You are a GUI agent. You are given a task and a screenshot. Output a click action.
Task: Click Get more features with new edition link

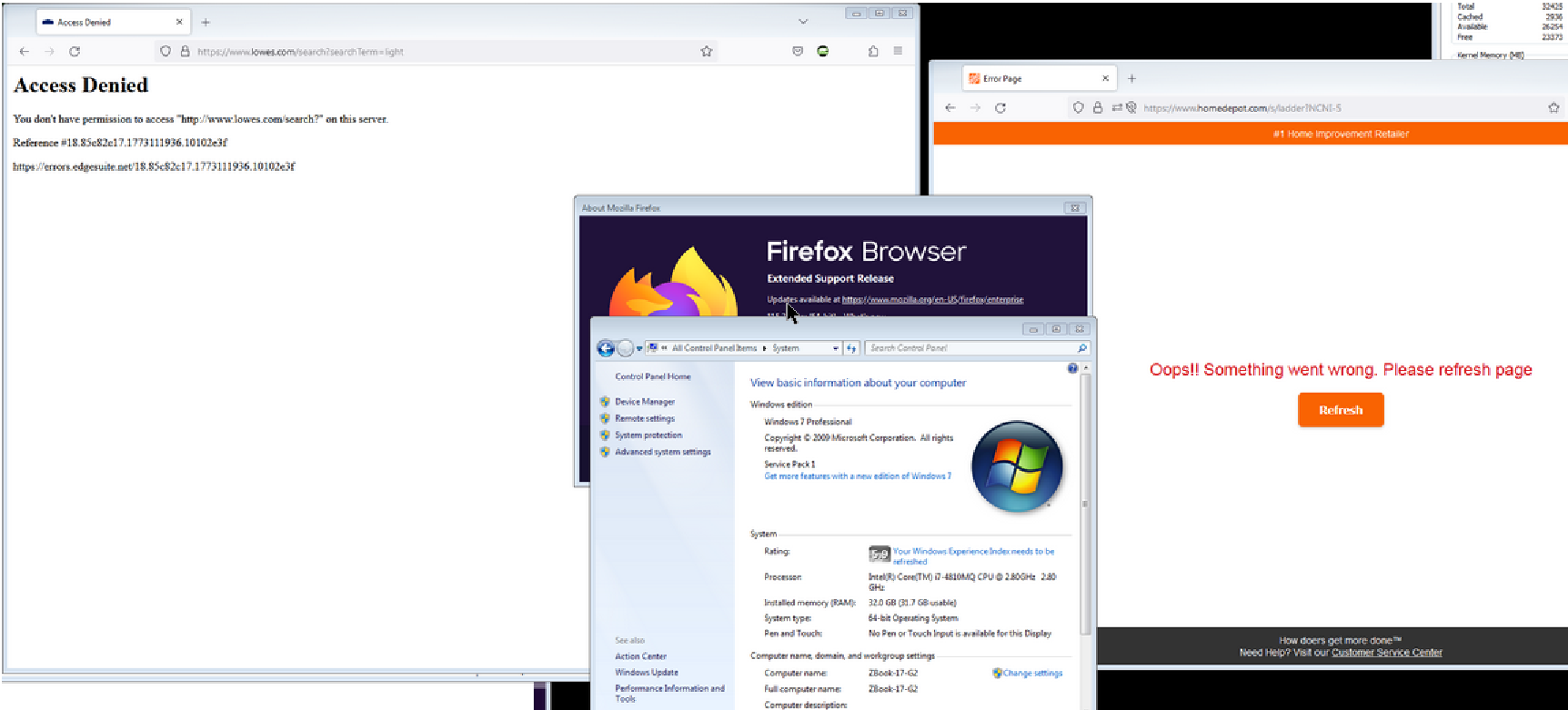[x=858, y=476]
